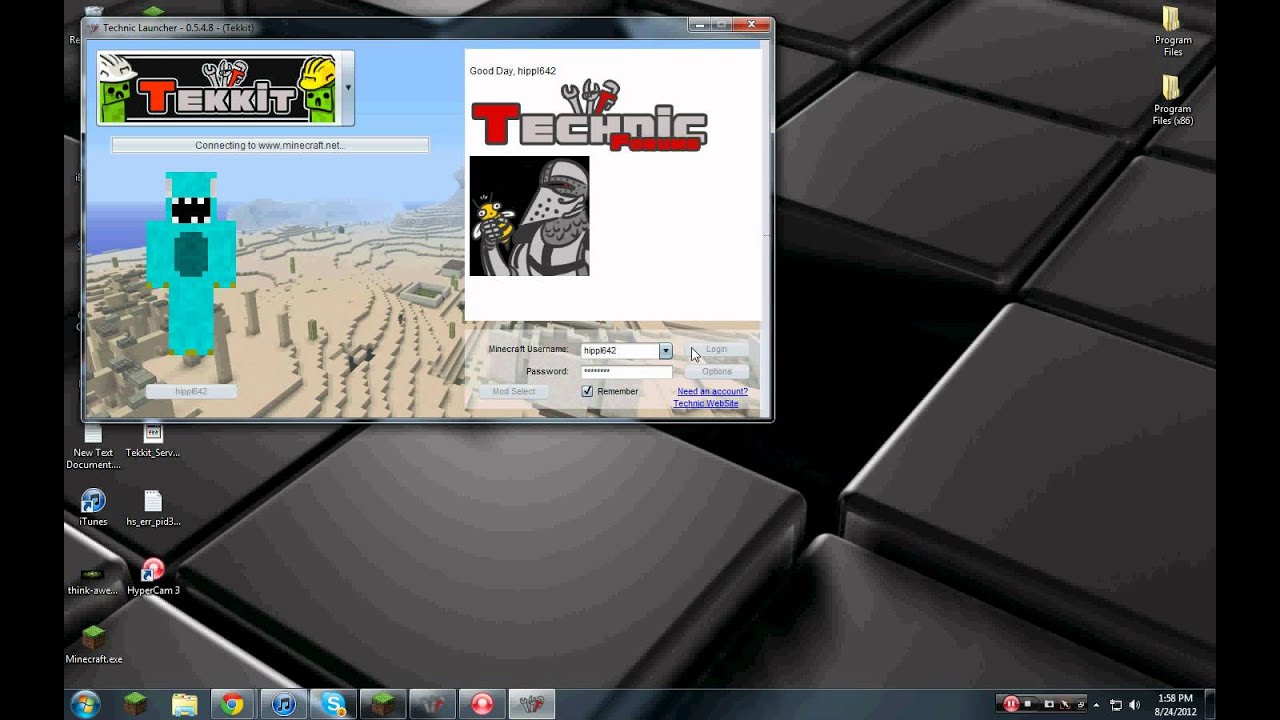Open iTunes from taskbar

[x=284, y=704]
